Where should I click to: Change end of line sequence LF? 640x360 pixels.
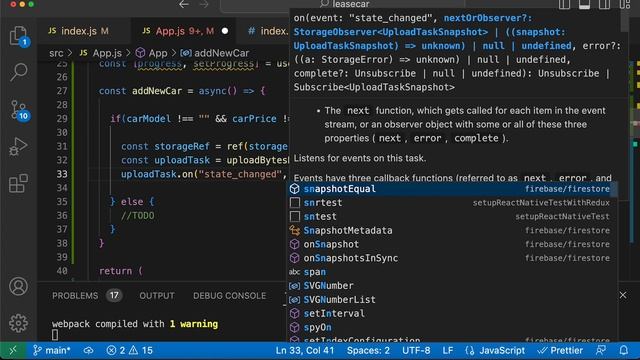point(448,350)
